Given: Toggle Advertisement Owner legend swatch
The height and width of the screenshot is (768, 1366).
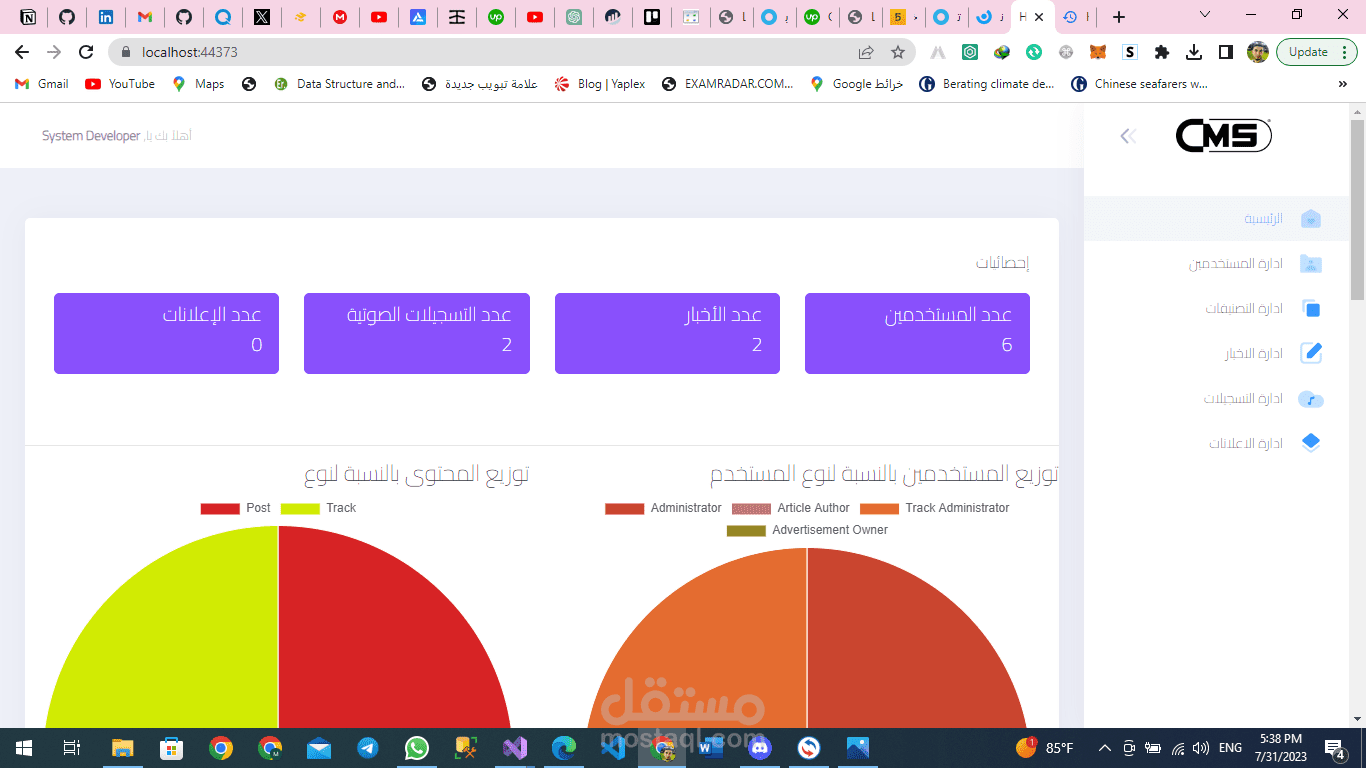Looking at the screenshot, I should (746, 530).
